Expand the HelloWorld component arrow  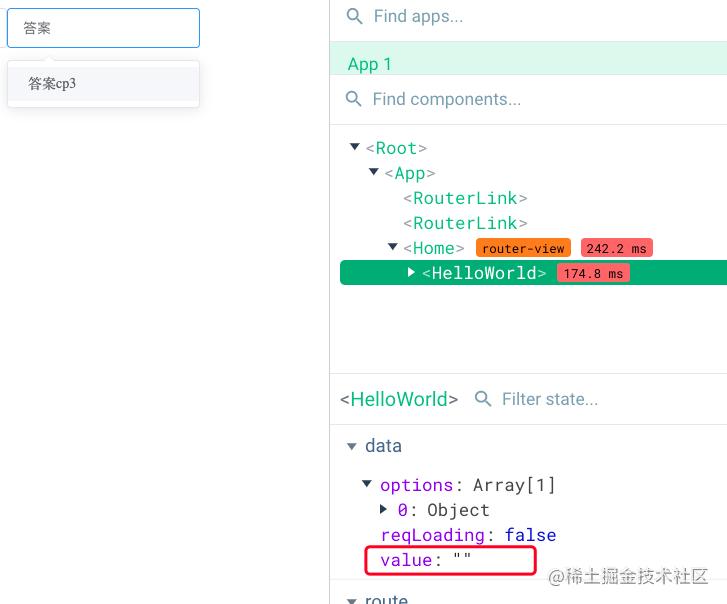[x=411, y=272]
